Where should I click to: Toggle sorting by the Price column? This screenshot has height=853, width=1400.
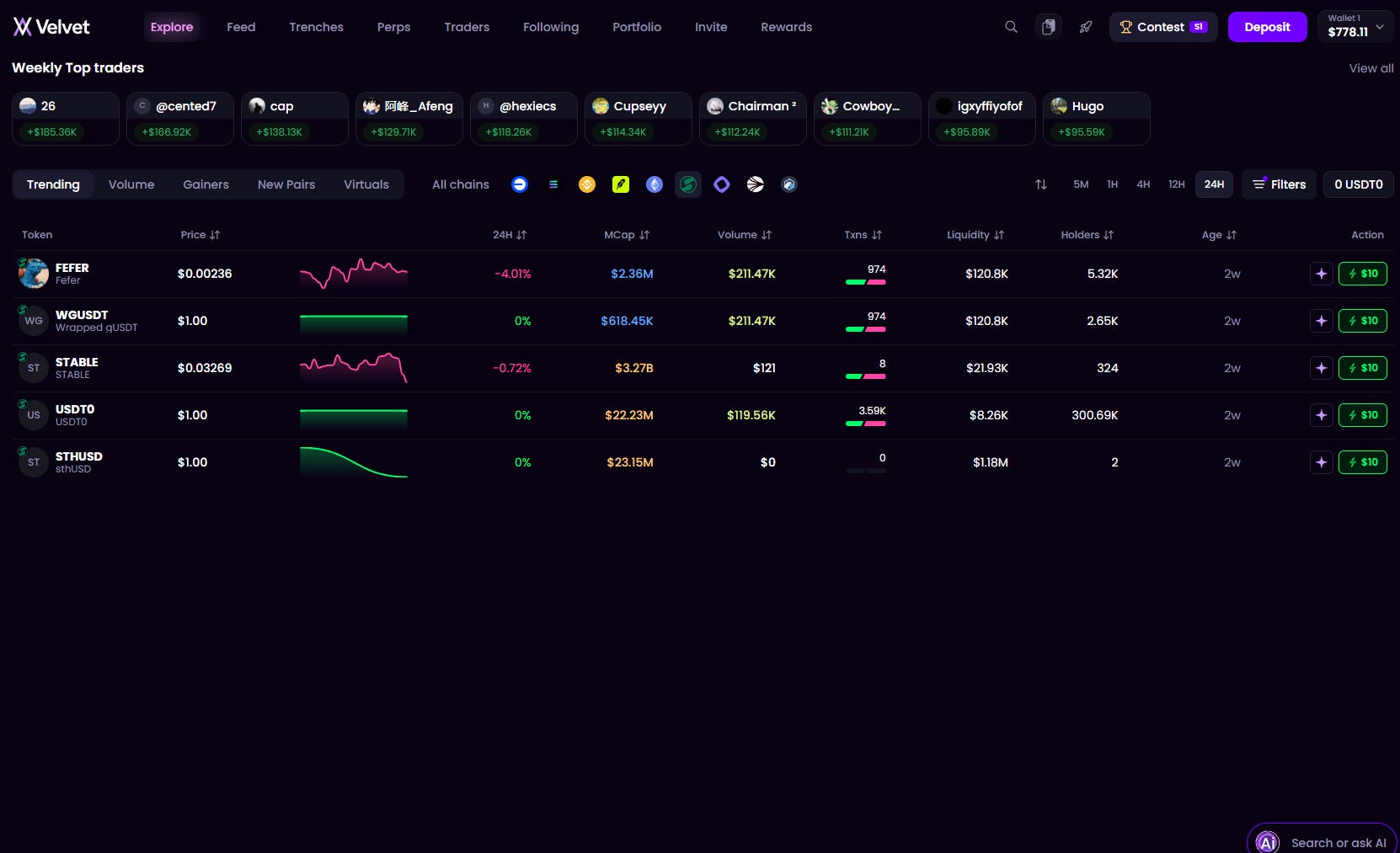(x=200, y=235)
